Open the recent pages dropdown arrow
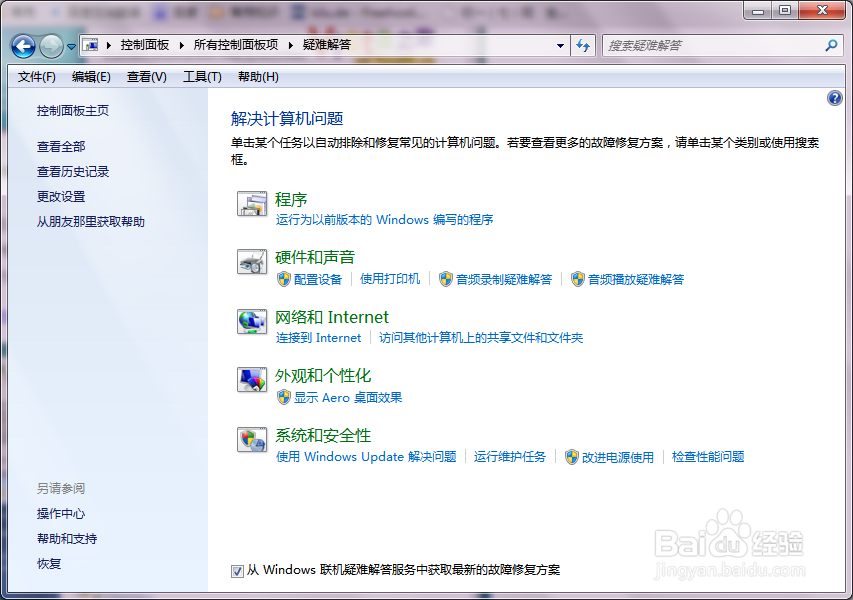This screenshot has height=600, width=853. (71, 47)
